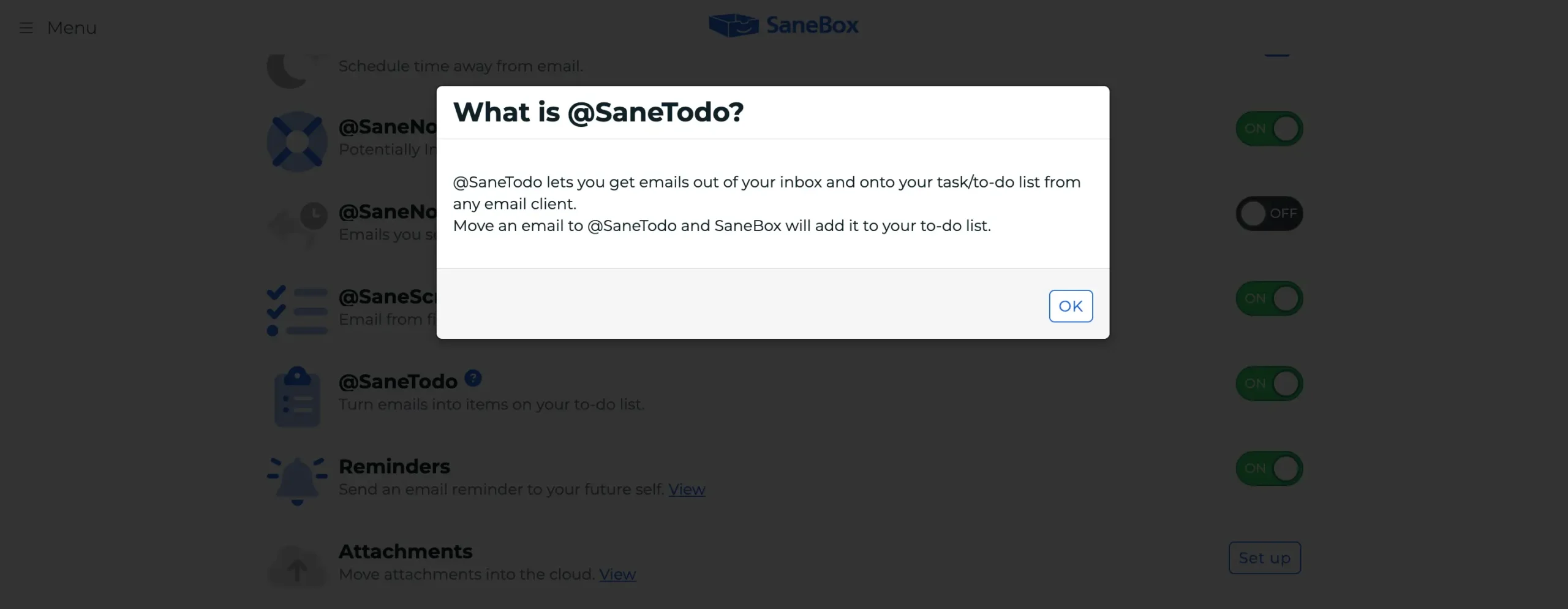Click the life-ring icon

click(x=297, y=142)
